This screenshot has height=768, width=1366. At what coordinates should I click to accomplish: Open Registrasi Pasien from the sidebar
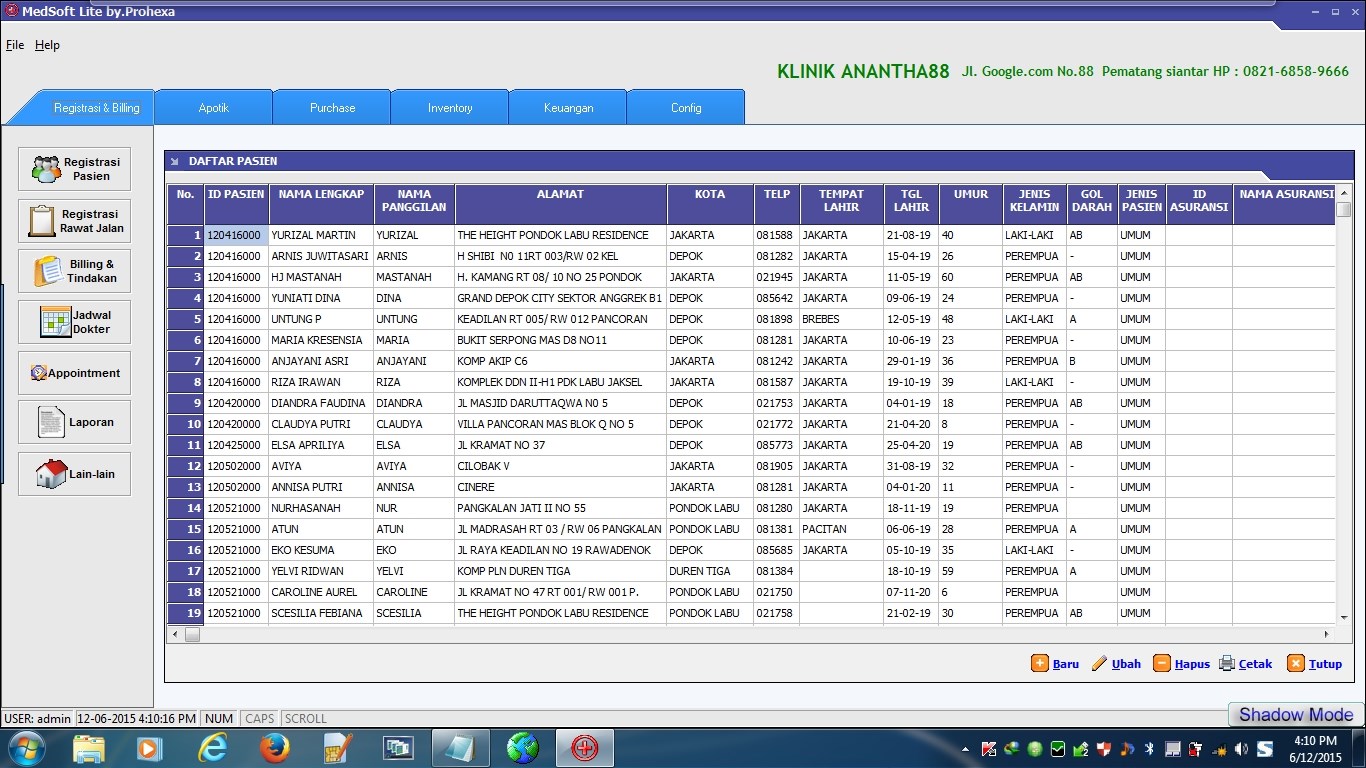[x=74, y=169]
